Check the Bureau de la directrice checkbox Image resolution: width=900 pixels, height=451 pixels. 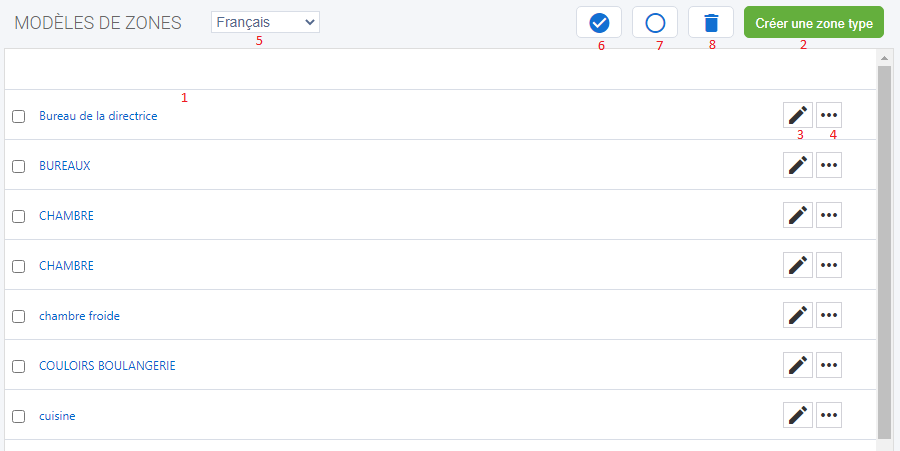click(x=18, y=116)
